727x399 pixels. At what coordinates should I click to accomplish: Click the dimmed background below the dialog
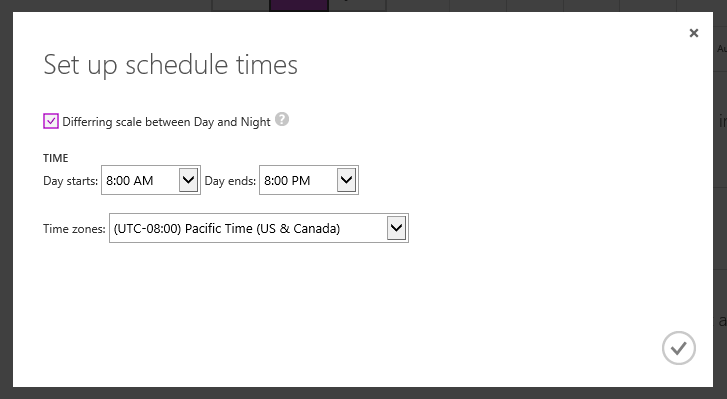(364, 393)
